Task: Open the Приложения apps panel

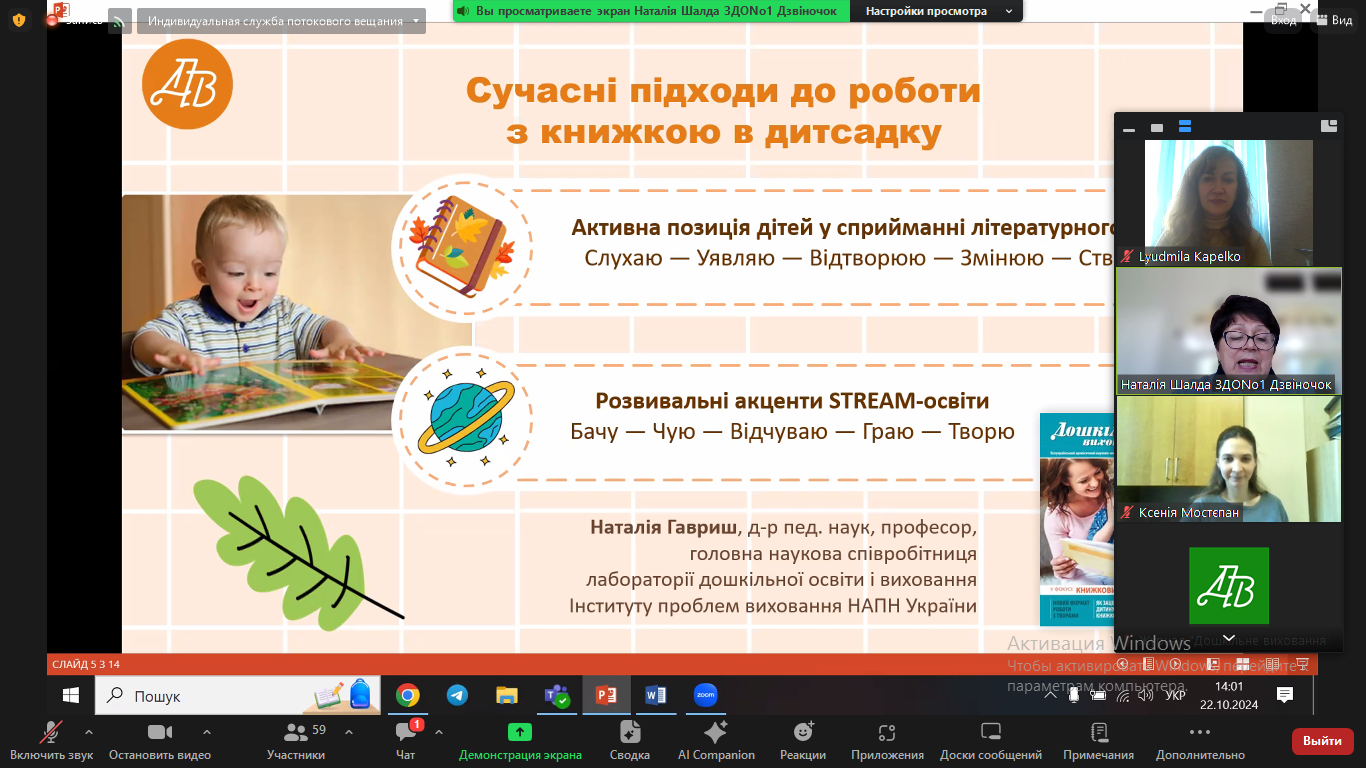Action: (x=887, y=740)
